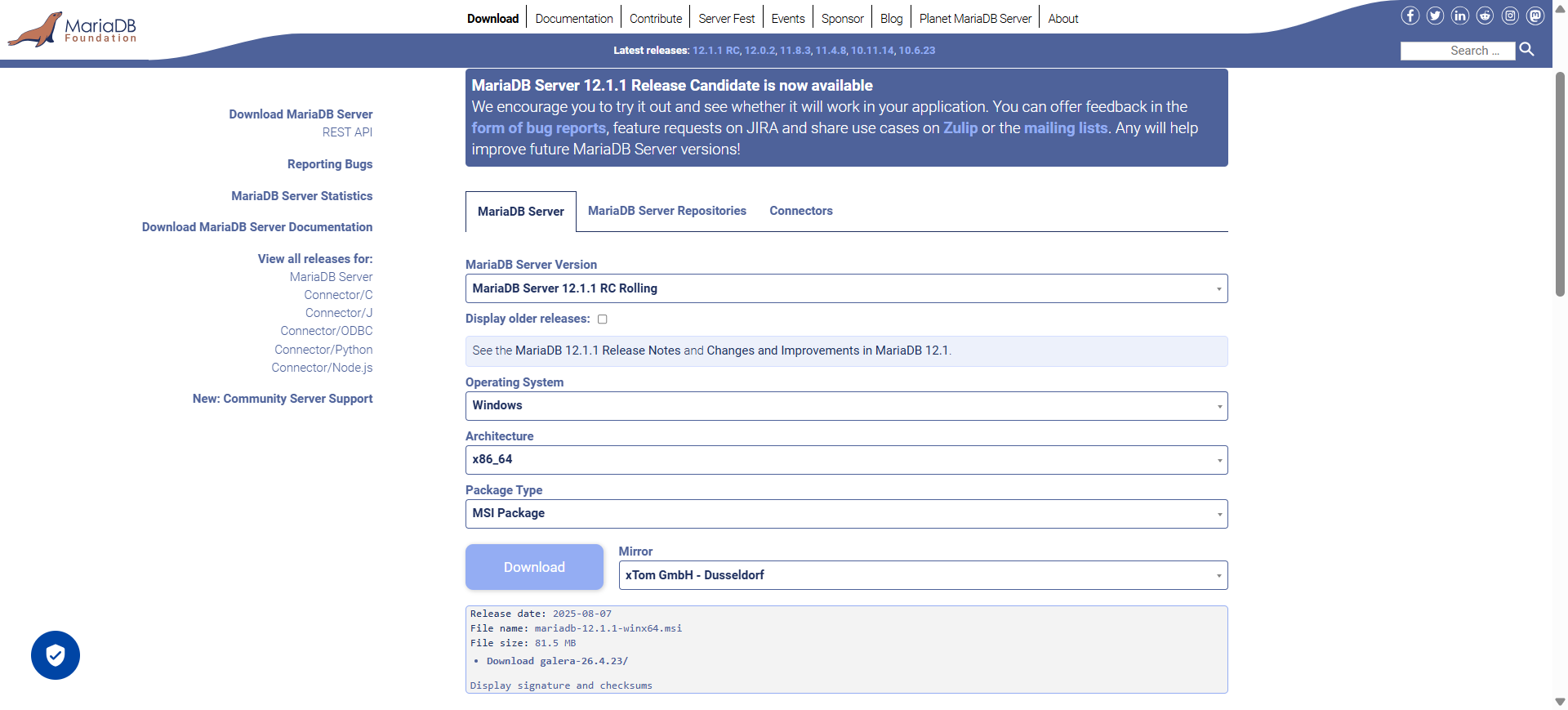Click the blue Download button
Image resolution: width=1568 pixels, height=710 pixels.
coord(534,567)
